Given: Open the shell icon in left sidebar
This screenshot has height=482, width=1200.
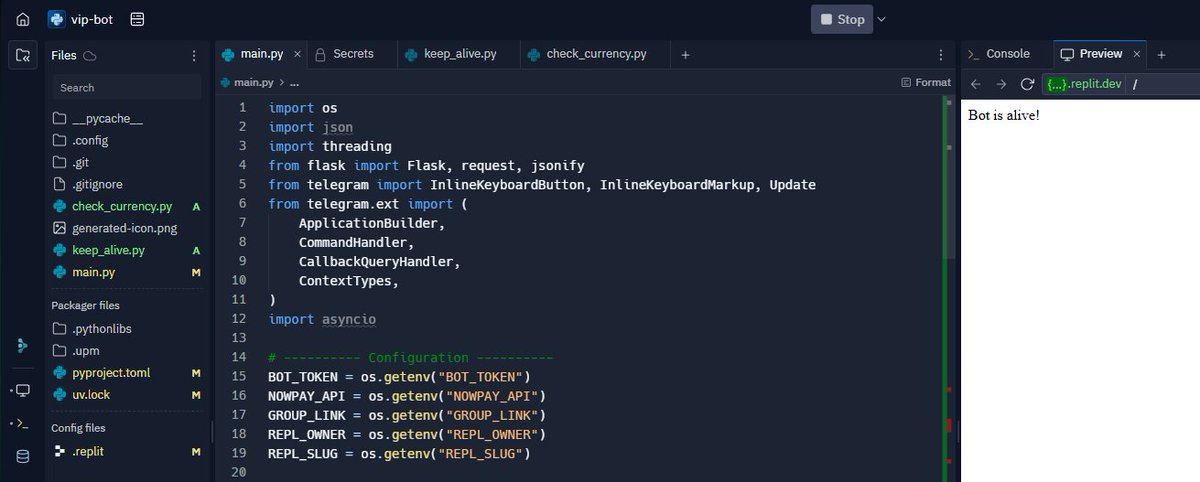Looking at the screenshot, I should [x=22, y=424].
